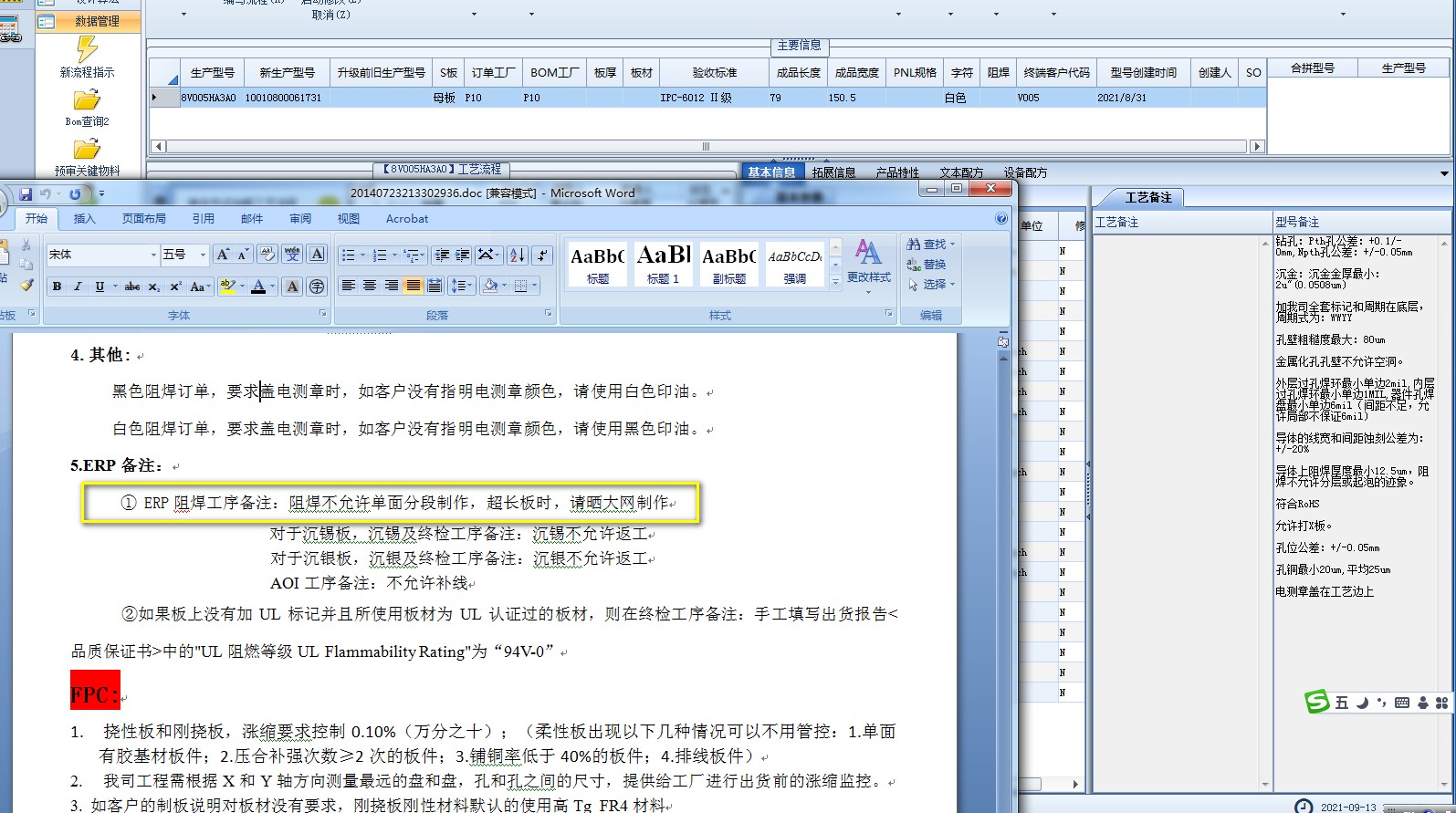This screenshot has height=813, width=1456.
Task: Open the phonetic guide (wén) tool
Action: pyautogui.click(x=292, y=255)
